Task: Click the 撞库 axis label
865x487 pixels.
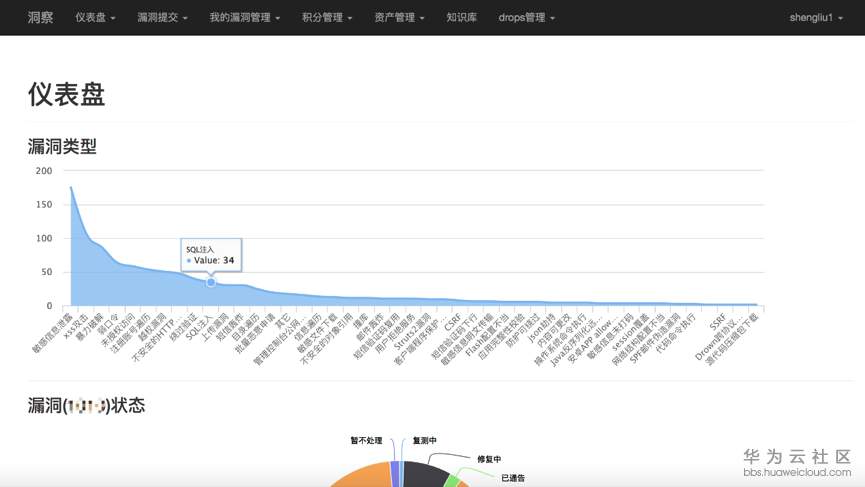Action: click(x=361, y=321)
